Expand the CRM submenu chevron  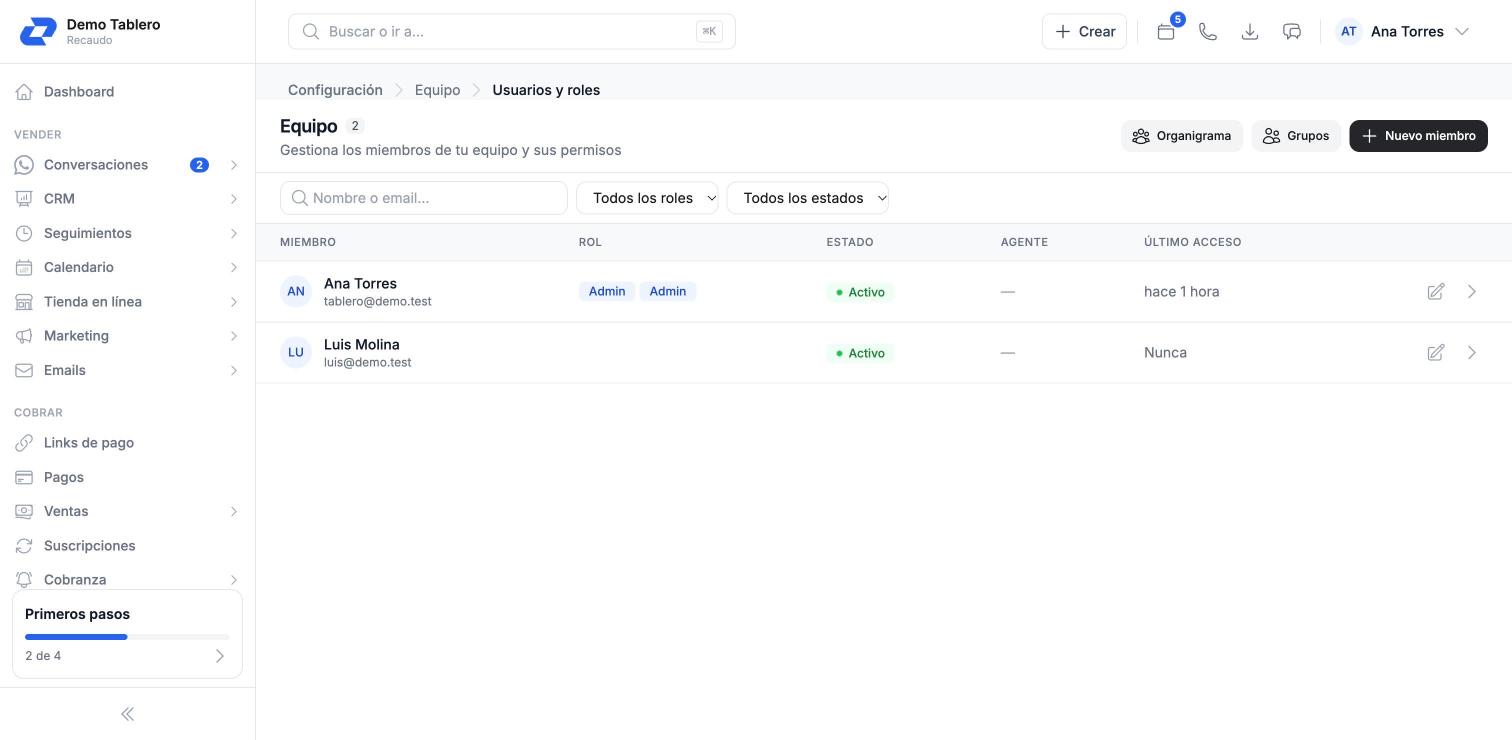click(233, 199)
